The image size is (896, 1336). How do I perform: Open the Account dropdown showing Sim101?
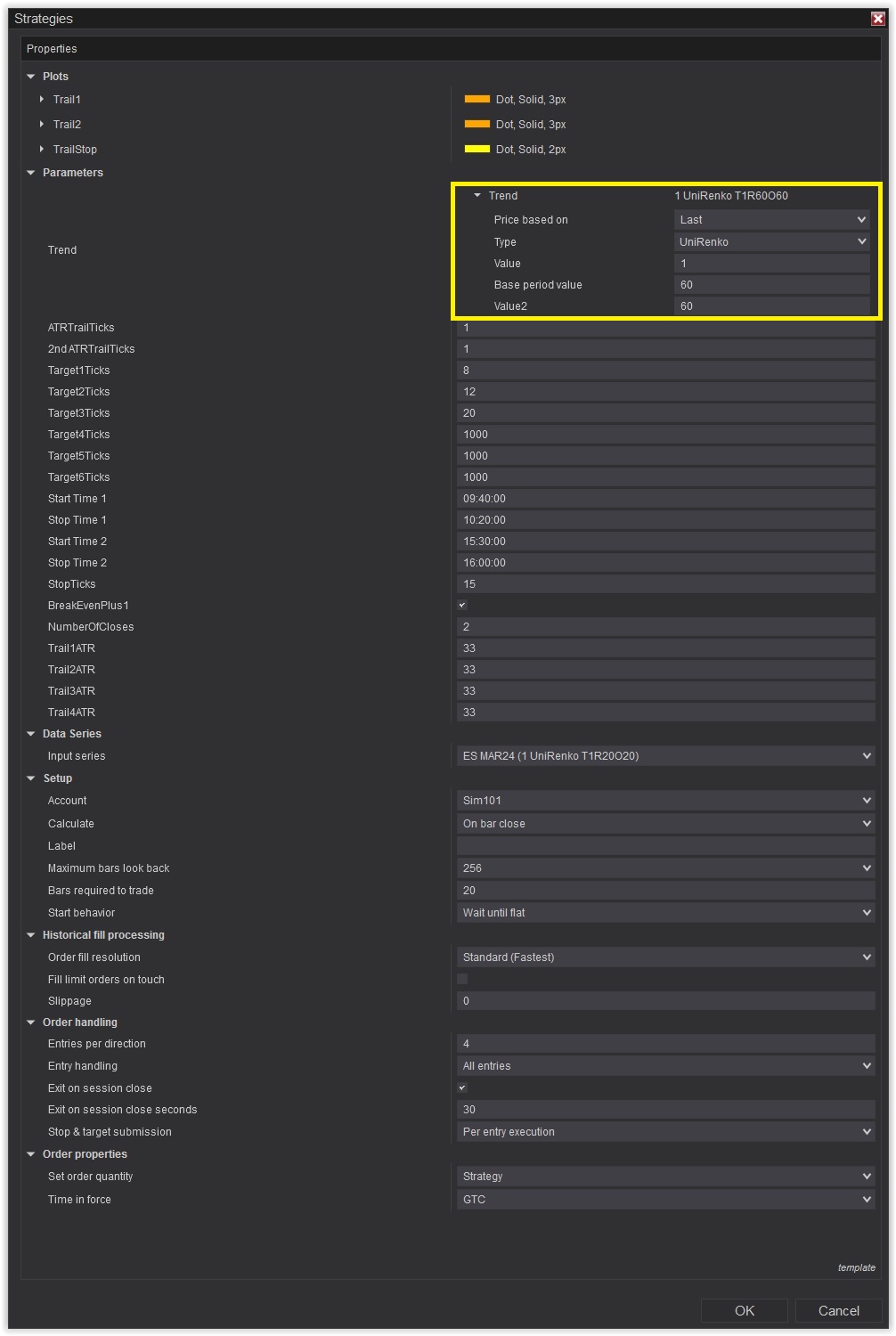coord(665,801)
